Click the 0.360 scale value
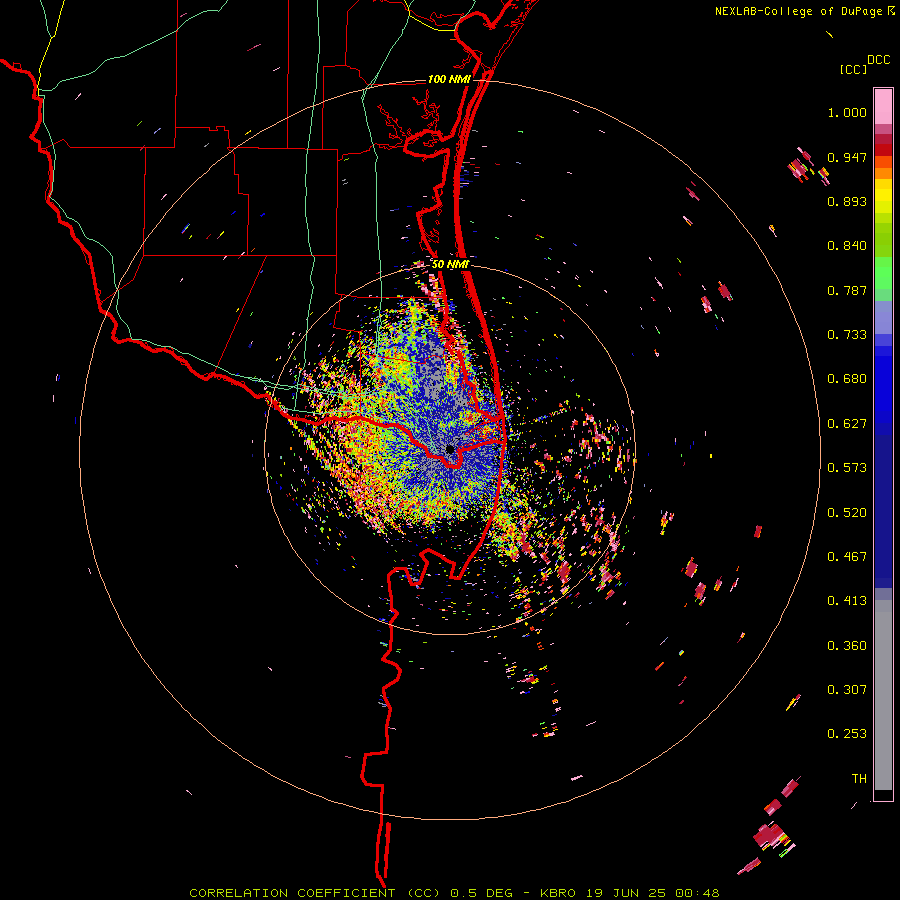 [x=847, y=646]
